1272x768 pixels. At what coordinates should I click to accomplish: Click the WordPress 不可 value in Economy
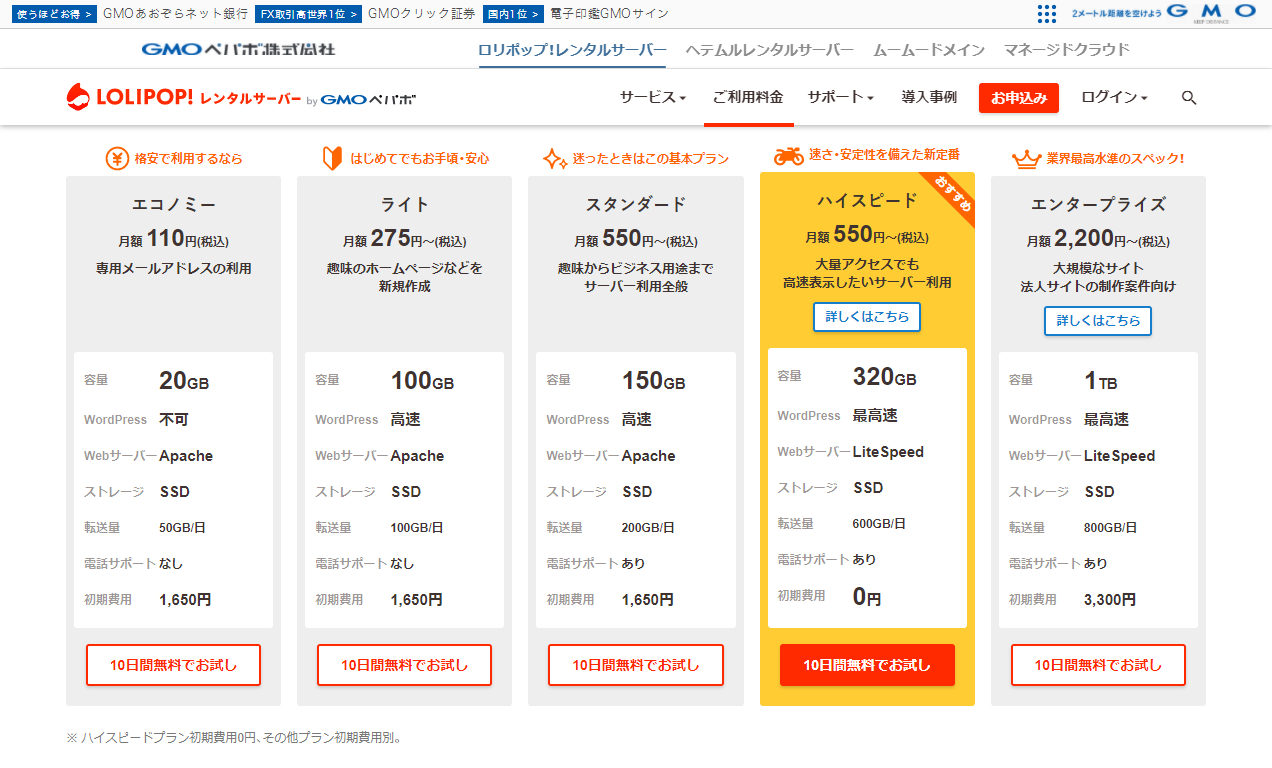173,419
